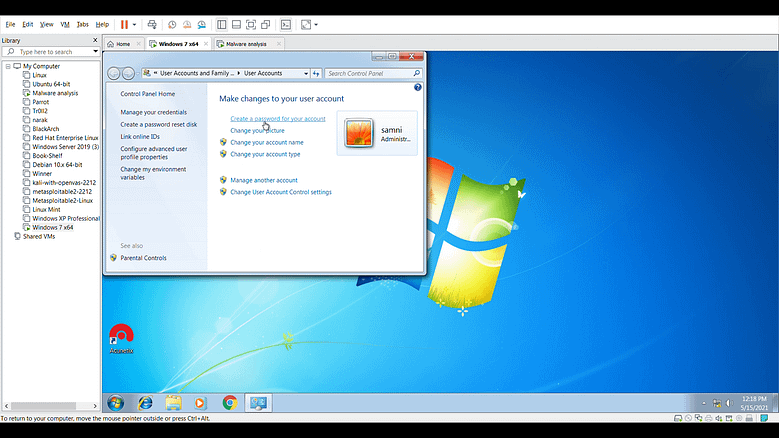Screen dimensions: 779x438
Task: Open the Windows Start button
Action: pos(116,403)
